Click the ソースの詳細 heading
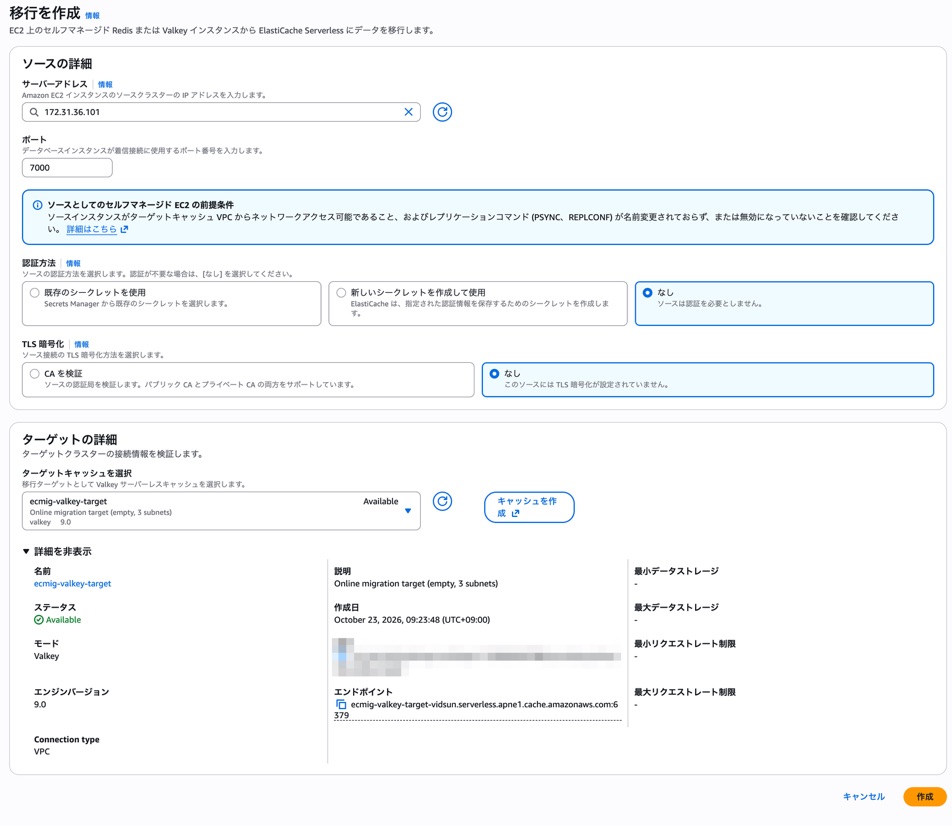 click(x=57, y=64)
